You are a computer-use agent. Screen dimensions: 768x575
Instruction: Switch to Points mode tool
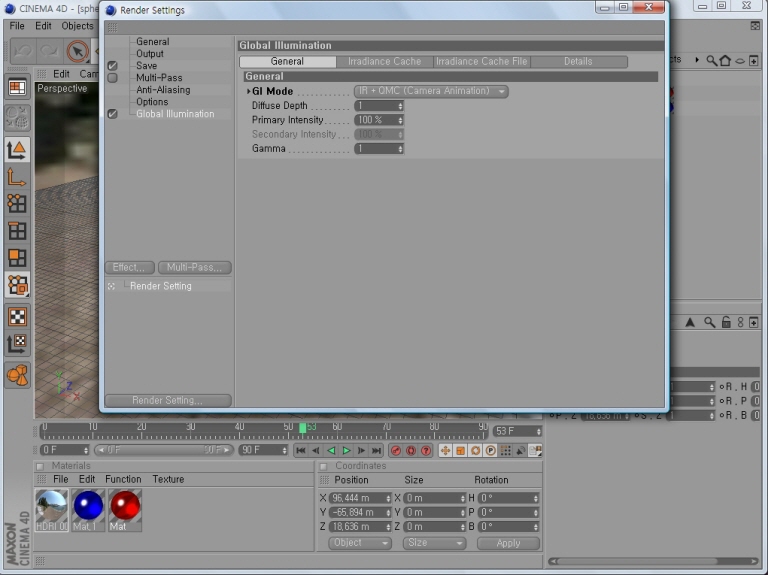pos(17,203)
